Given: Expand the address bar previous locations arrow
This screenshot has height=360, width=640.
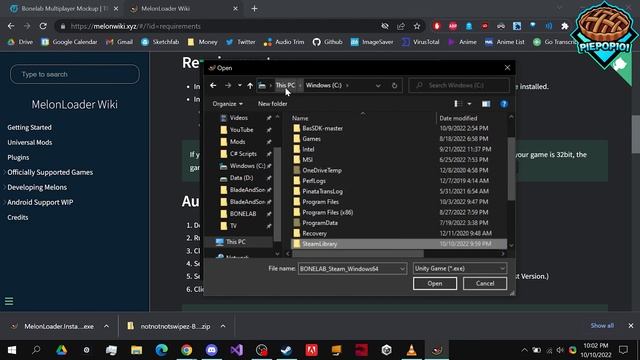Looking at the screenshot, I should coord(378,85).
